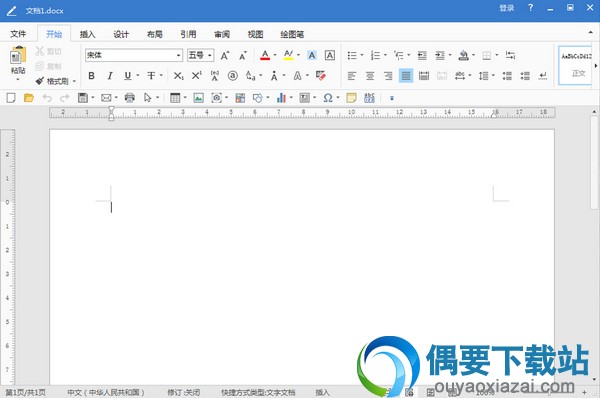Create a new blank document icon
The height and width of the screenshot is (398, 600).
tap(11, 98)
